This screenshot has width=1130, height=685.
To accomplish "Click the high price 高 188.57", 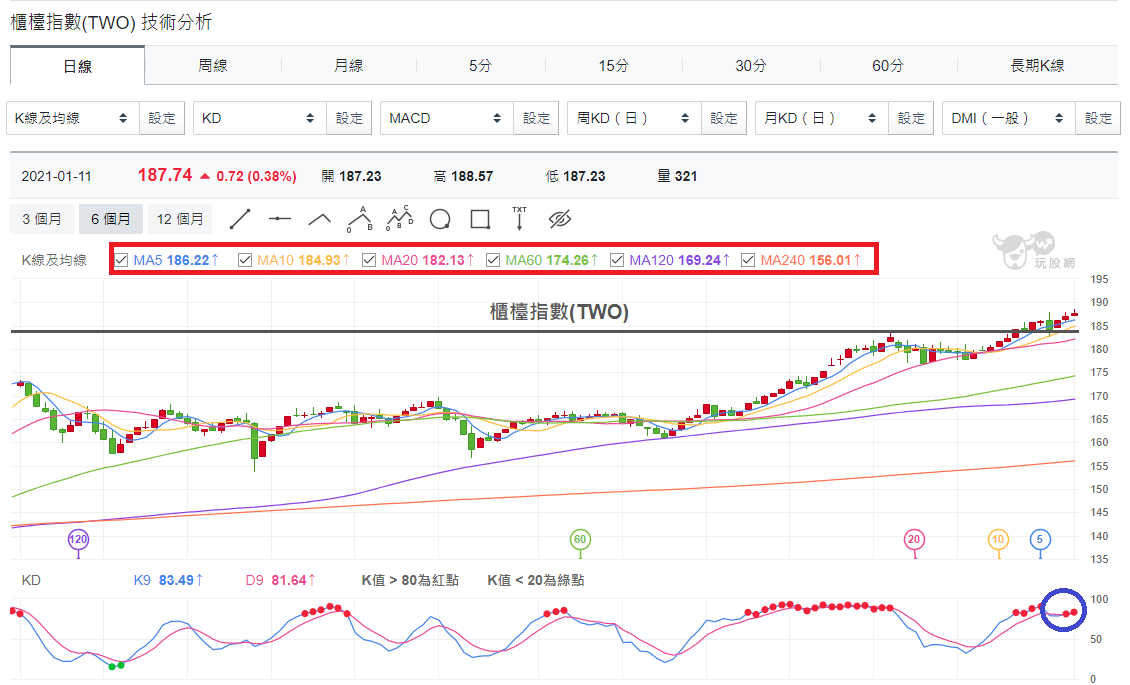I will coord(463,176).
